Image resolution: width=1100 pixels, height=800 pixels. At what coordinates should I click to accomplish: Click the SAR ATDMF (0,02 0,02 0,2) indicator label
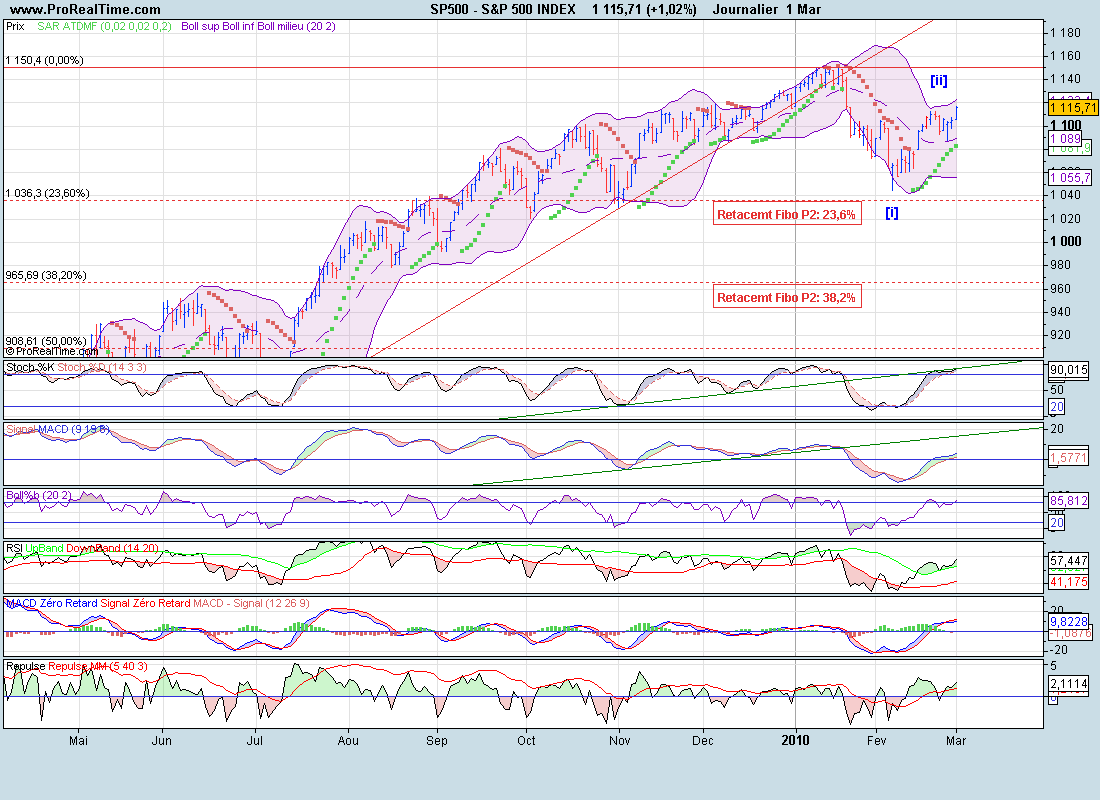(105, 26)
